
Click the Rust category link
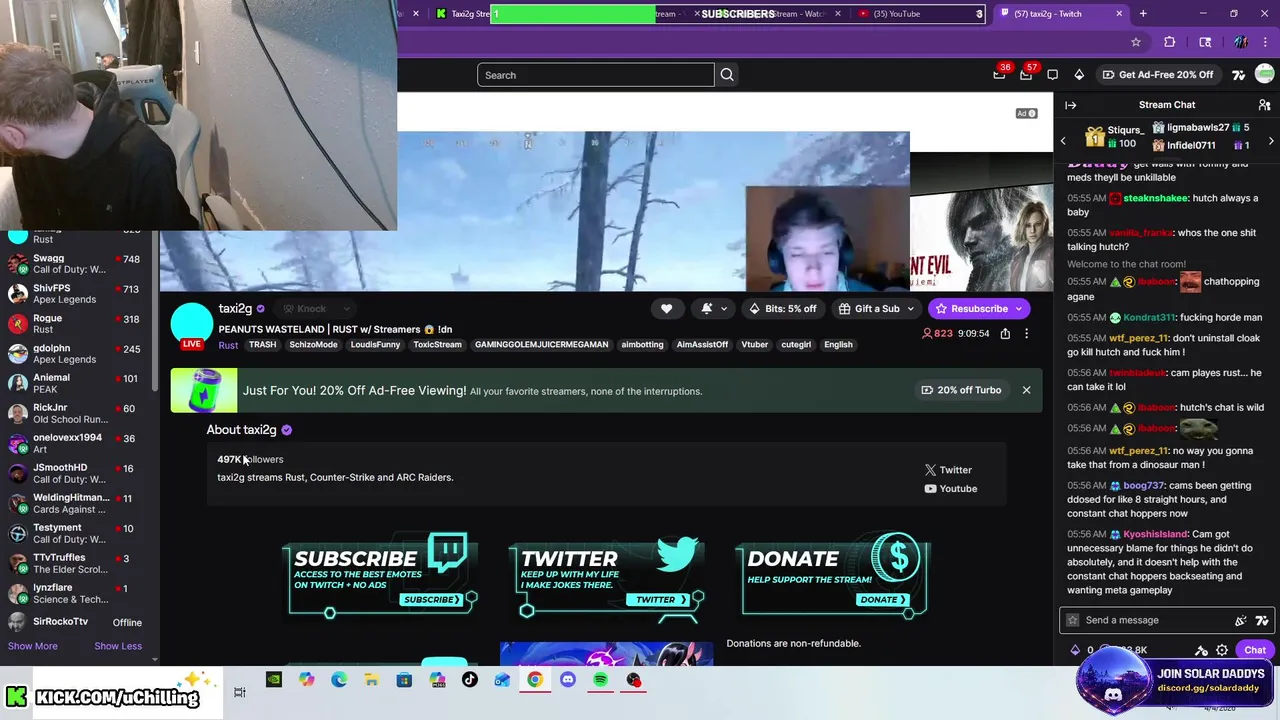click(228, 345)
